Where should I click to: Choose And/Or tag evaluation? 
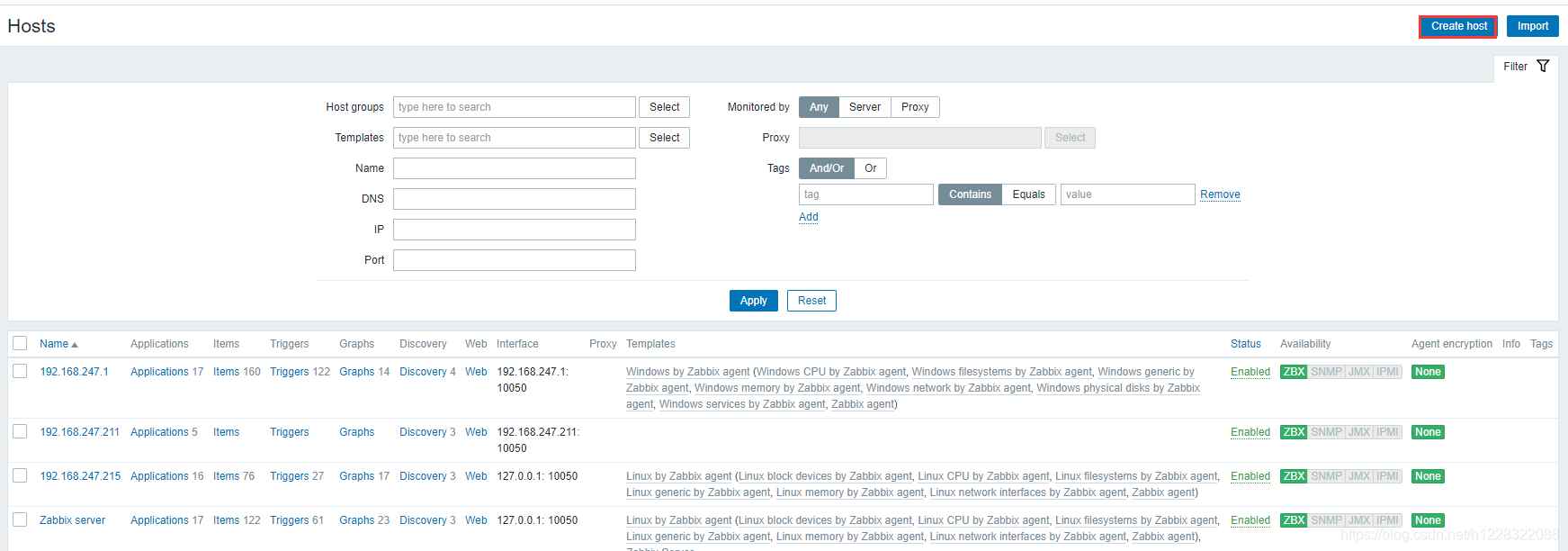827,168
